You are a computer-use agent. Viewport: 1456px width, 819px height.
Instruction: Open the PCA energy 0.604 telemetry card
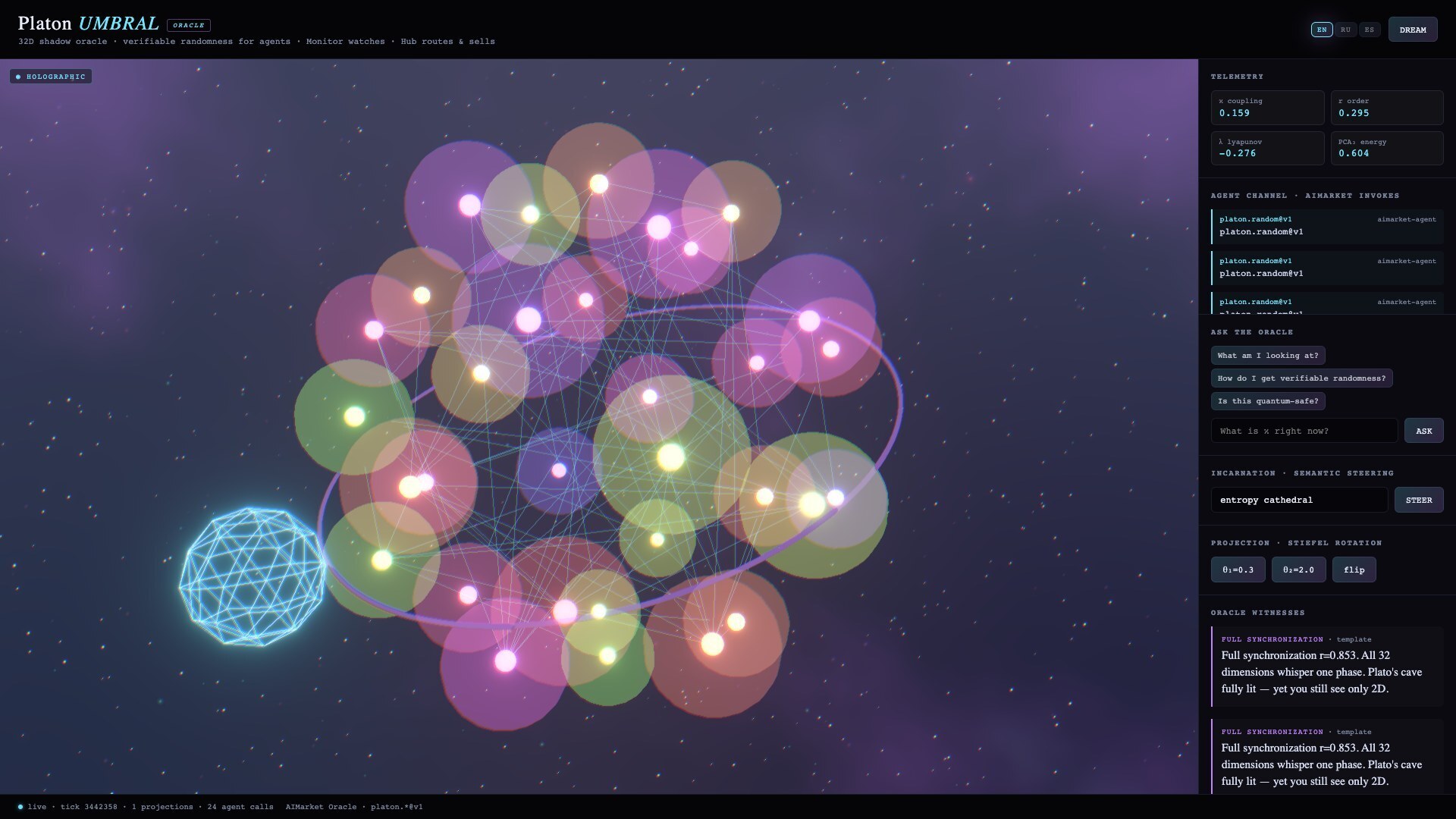(x=1386, y=148)
